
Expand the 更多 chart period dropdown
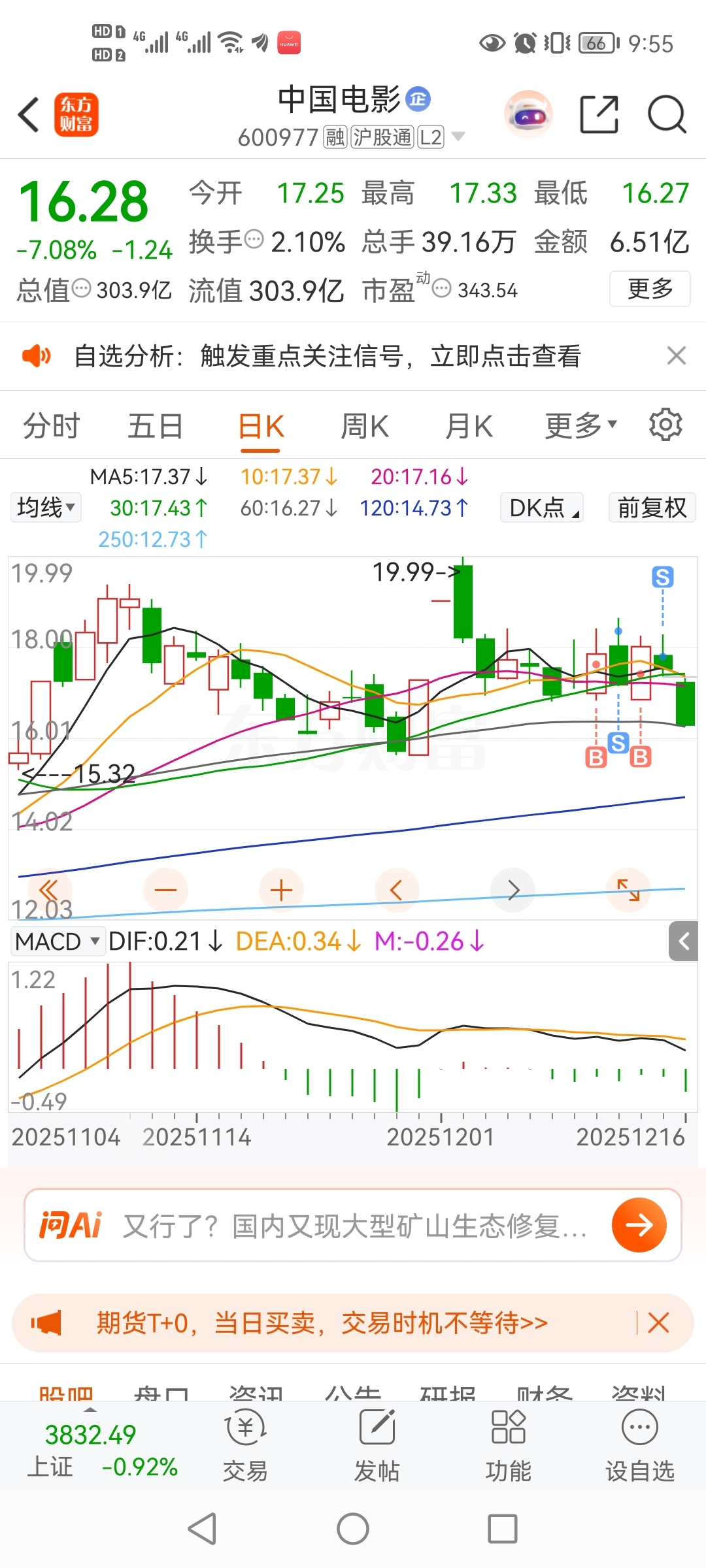click(581, 426)
